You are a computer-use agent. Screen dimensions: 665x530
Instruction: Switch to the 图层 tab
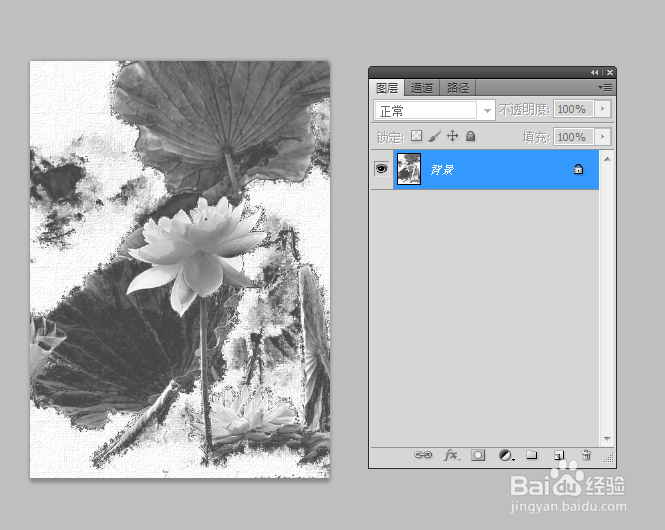(x=386, y=88)
